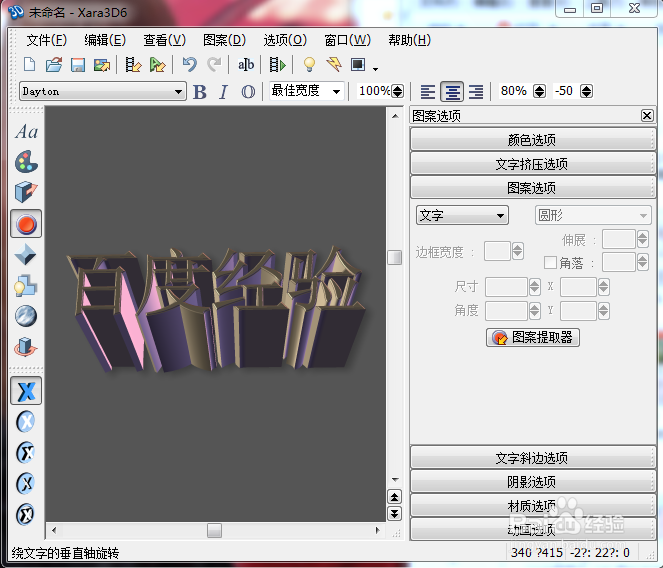Select the red circle design tool
Image resolution: width=663 pixels, height=568 pixels.
tap(26, 224)
